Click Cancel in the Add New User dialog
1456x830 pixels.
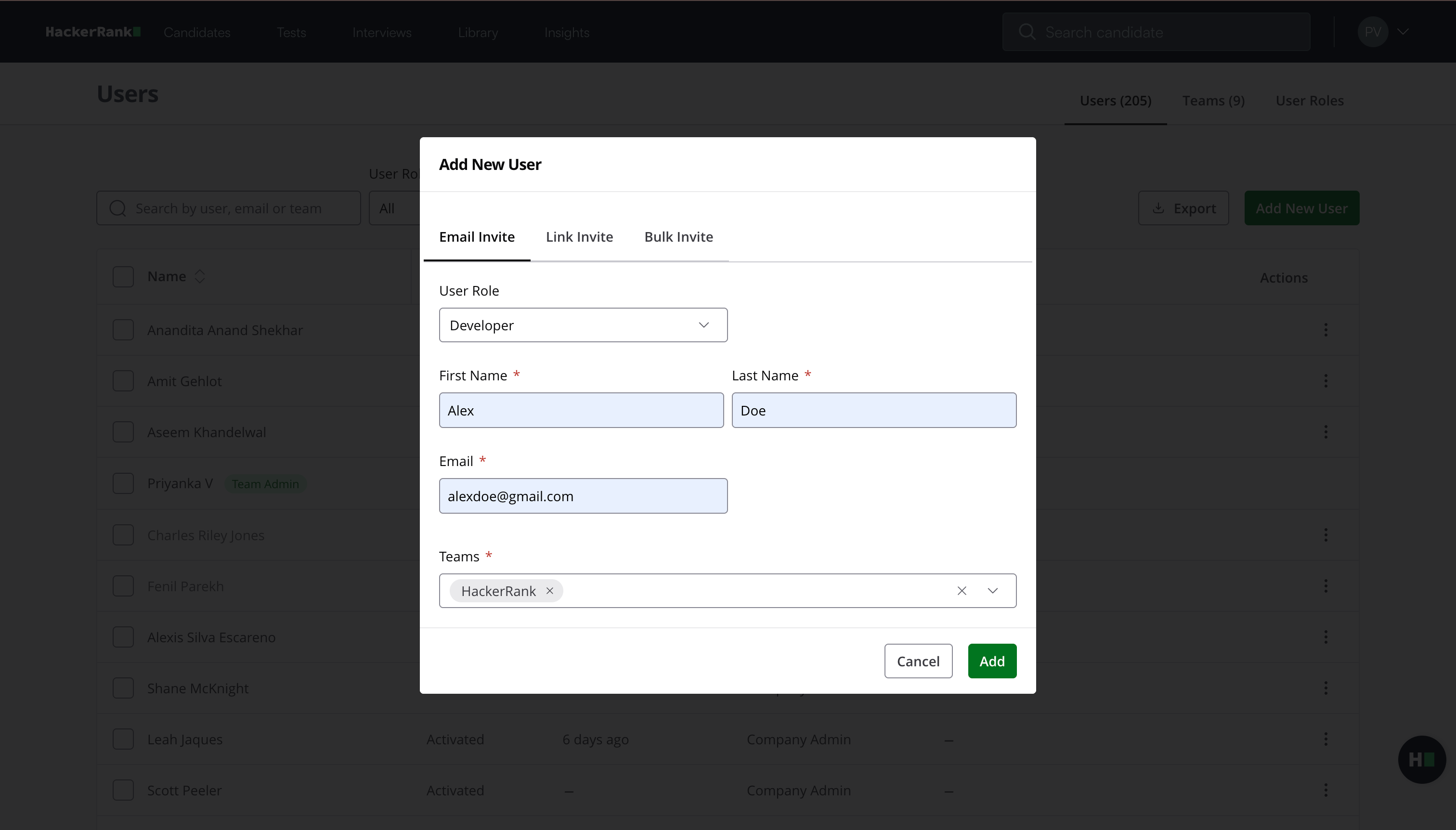pyautogui.click(x=918, y=661)
